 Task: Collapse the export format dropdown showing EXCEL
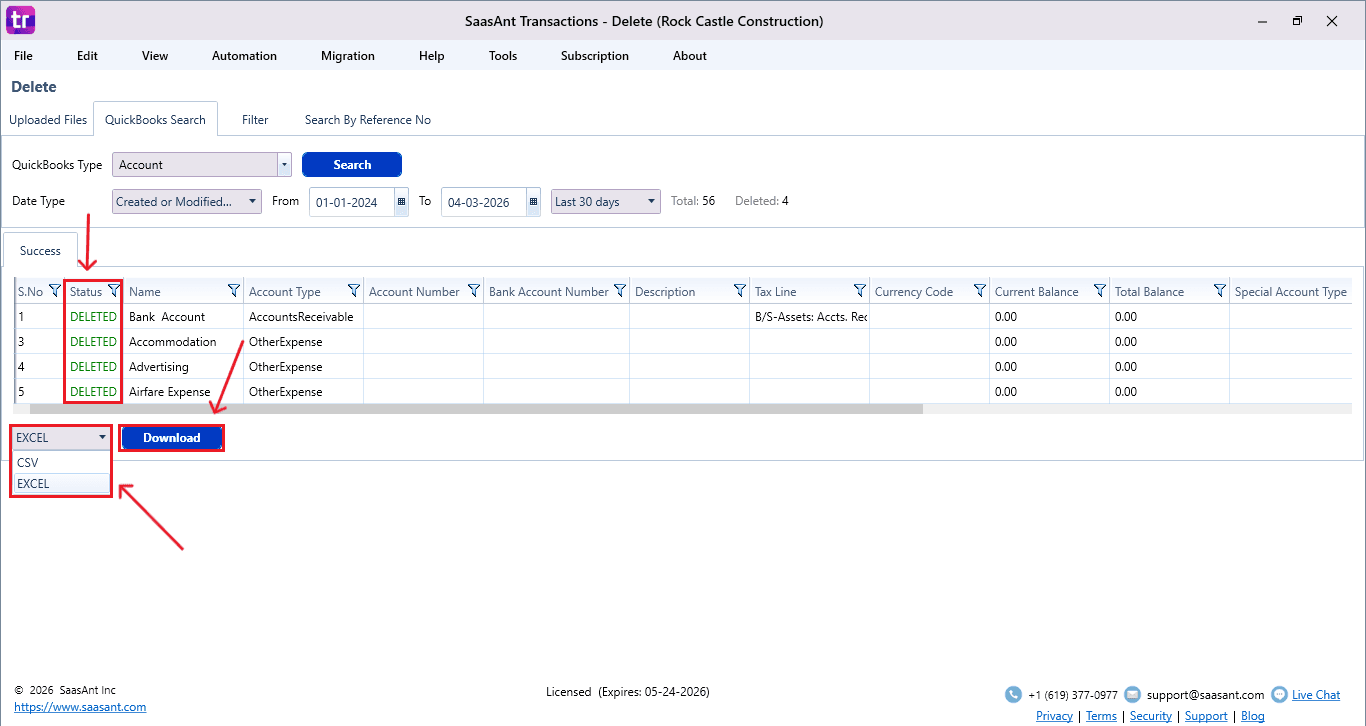tap(60, 437)
